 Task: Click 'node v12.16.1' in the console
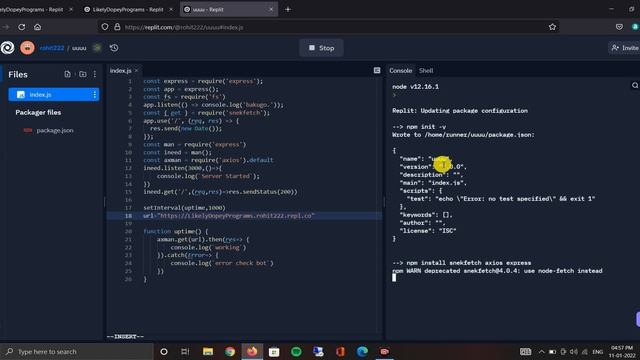[x=415, y=87]
